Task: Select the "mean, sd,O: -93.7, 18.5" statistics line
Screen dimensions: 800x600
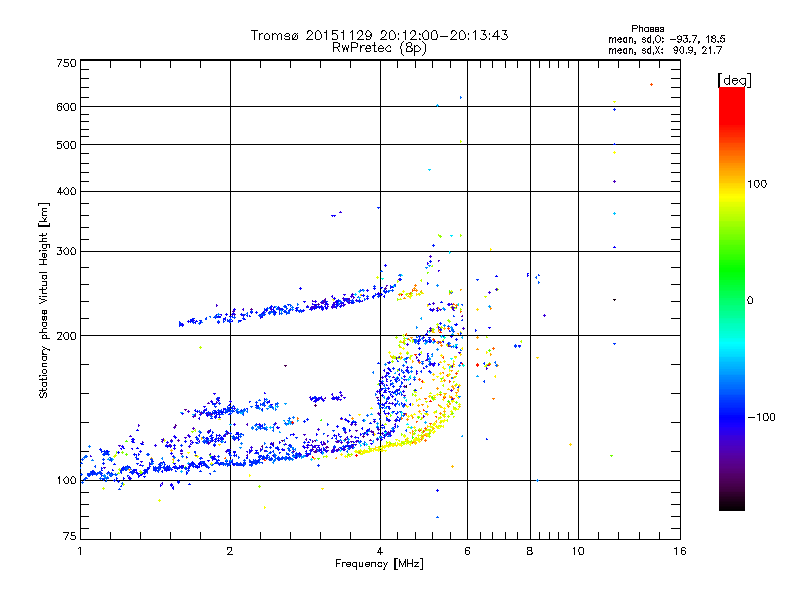Action: 666,39
